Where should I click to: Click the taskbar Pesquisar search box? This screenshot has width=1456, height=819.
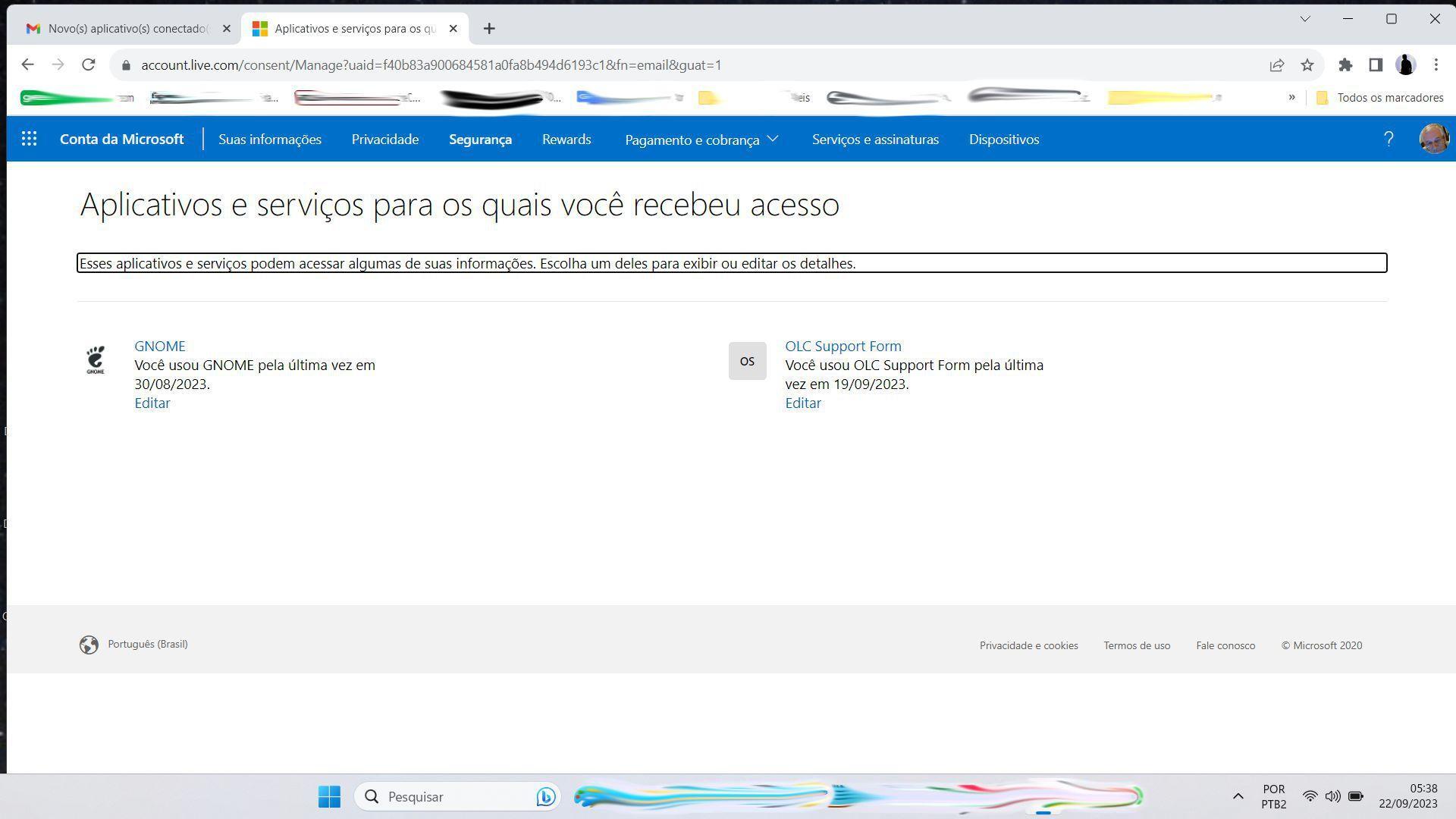point(457,796)
